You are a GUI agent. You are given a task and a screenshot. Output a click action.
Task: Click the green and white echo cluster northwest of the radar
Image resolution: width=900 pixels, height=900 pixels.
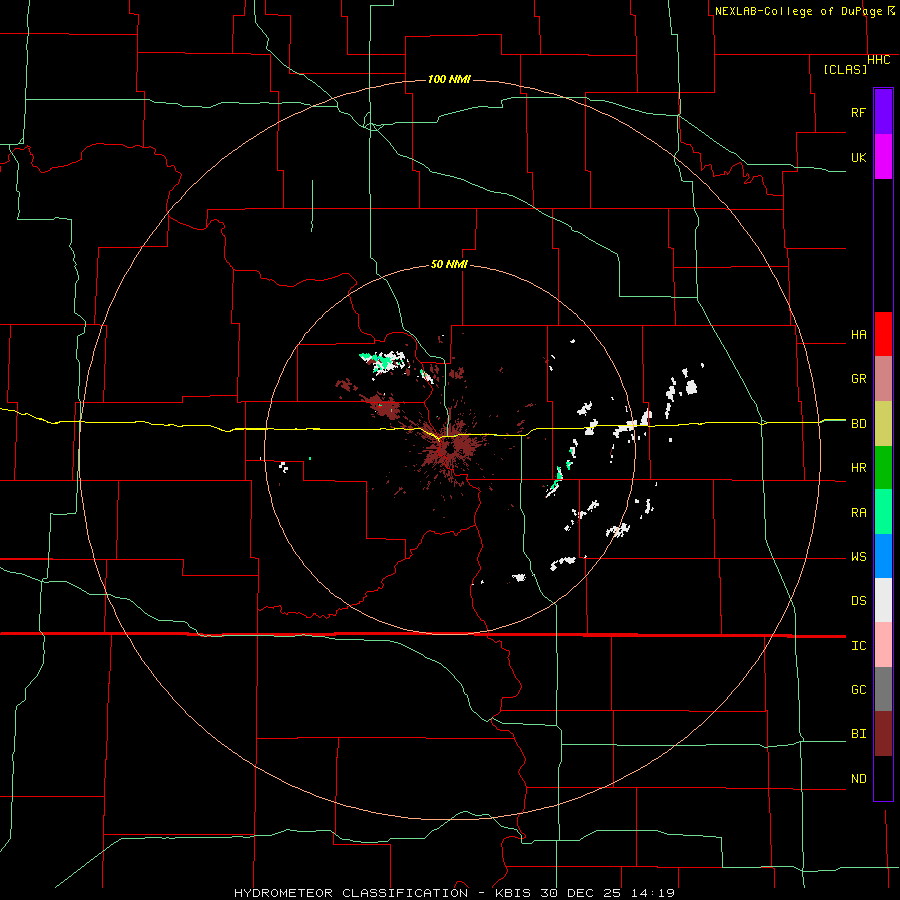click(x=383, y=361)
